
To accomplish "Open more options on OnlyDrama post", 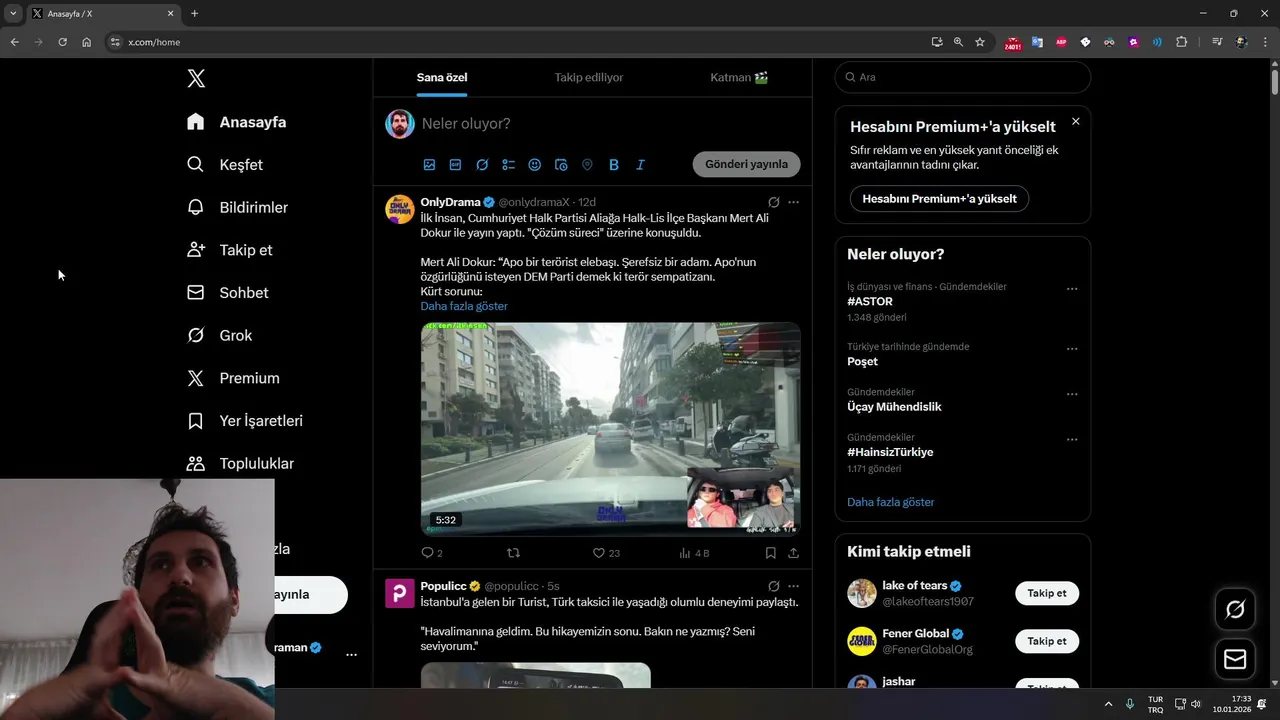I will coord(794,202).
